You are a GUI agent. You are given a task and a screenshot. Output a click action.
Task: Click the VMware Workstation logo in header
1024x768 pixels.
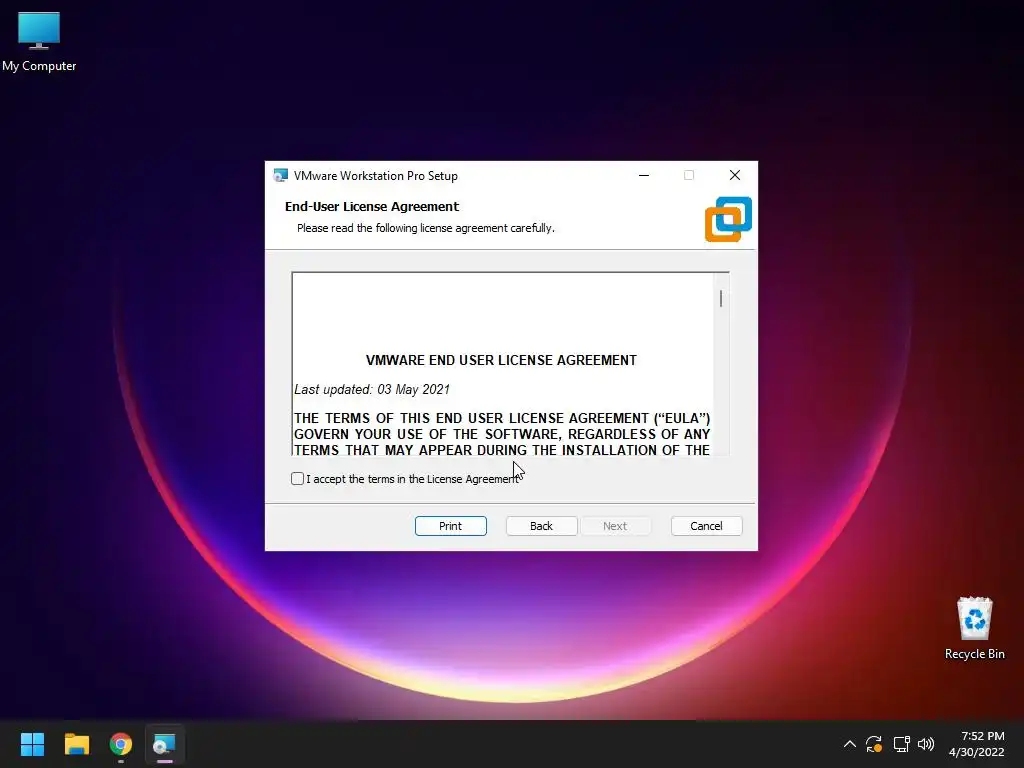click(x=728, y=219)
